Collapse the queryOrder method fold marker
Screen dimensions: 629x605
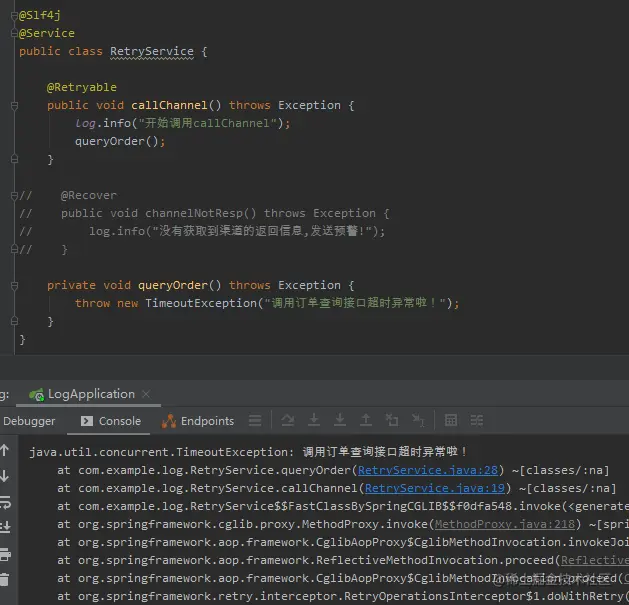[x=14, y=286]
